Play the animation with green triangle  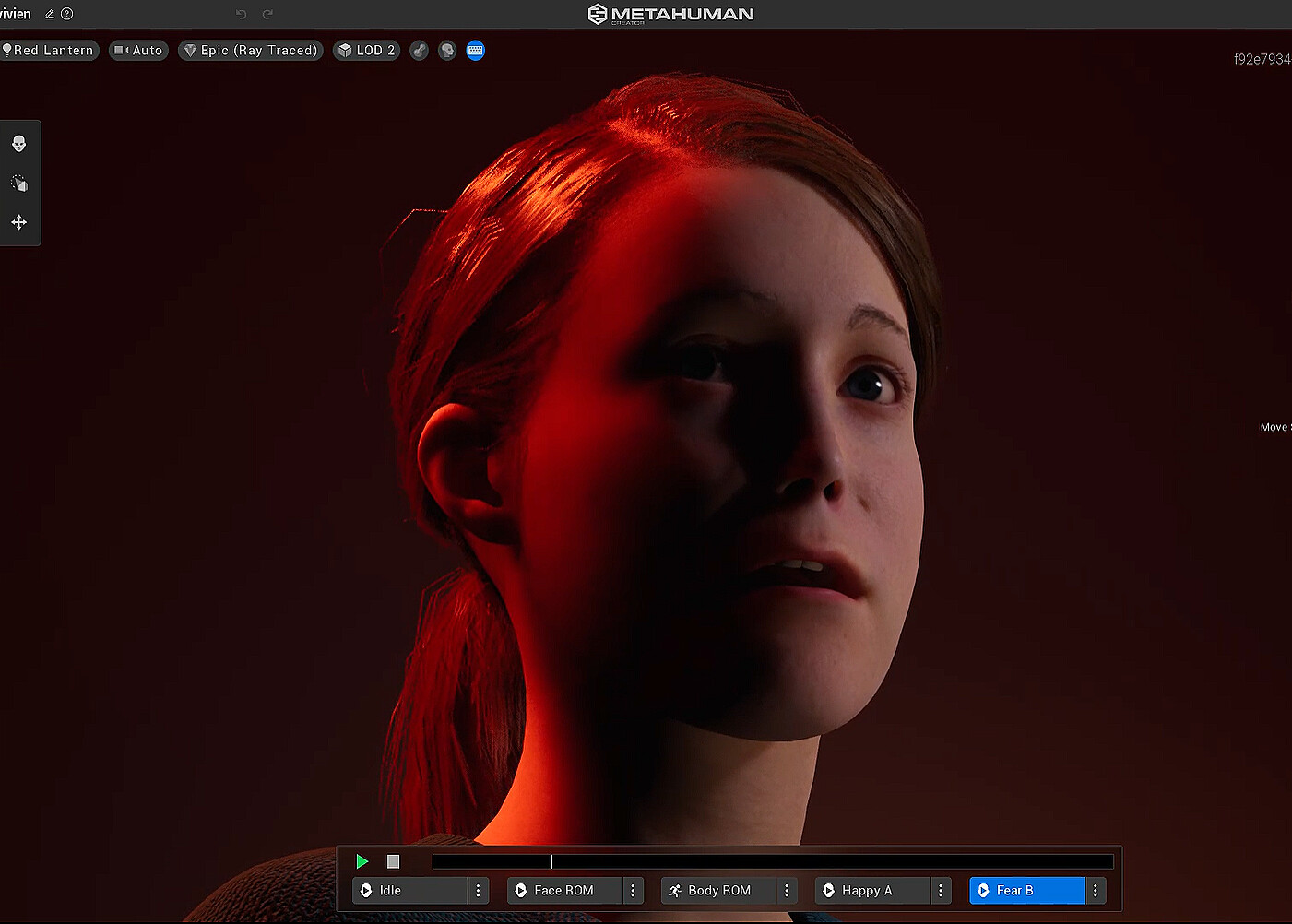click(x=362, y=861)
